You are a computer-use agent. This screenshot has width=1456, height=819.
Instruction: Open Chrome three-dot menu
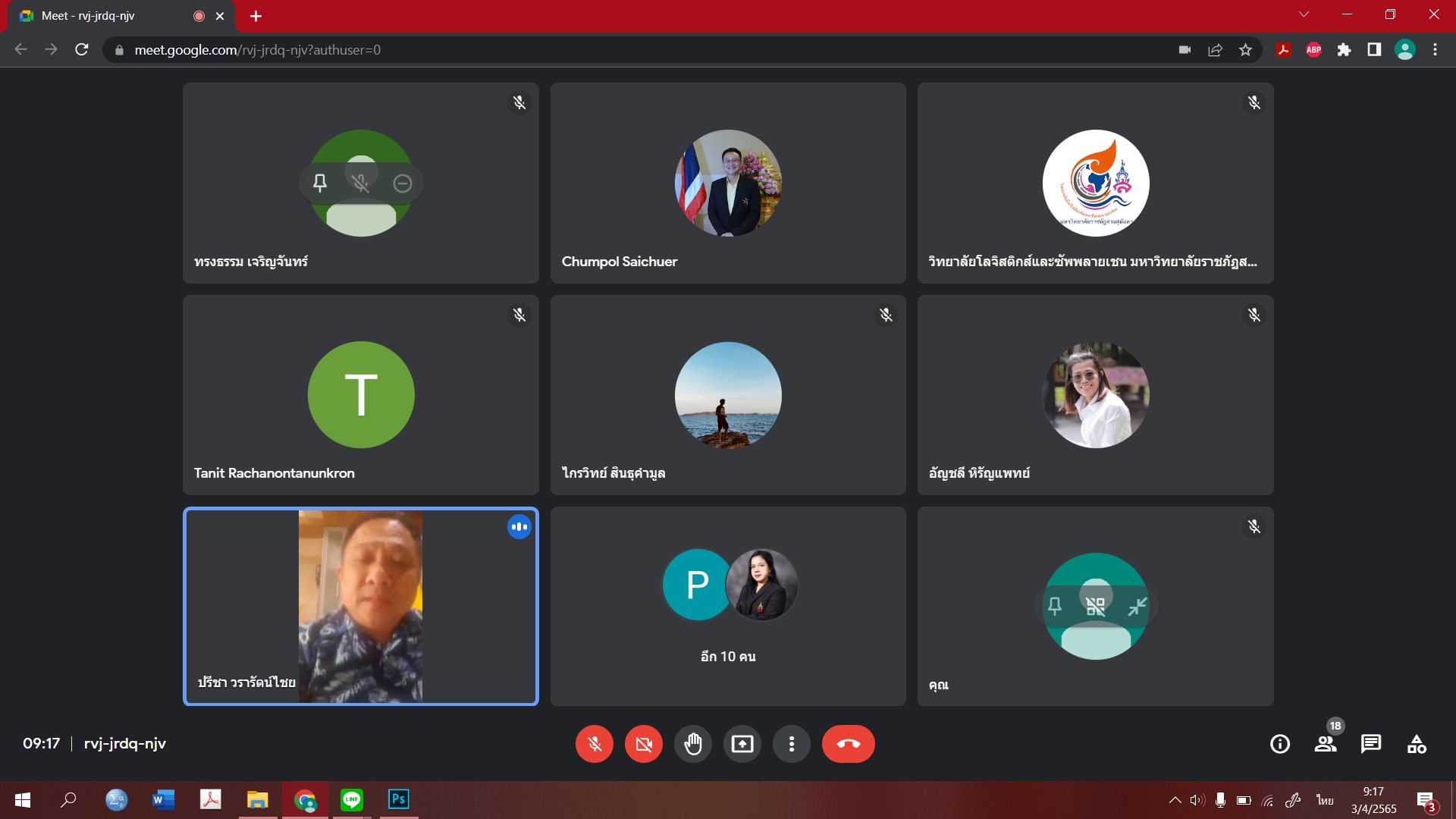pos(1435,50)
